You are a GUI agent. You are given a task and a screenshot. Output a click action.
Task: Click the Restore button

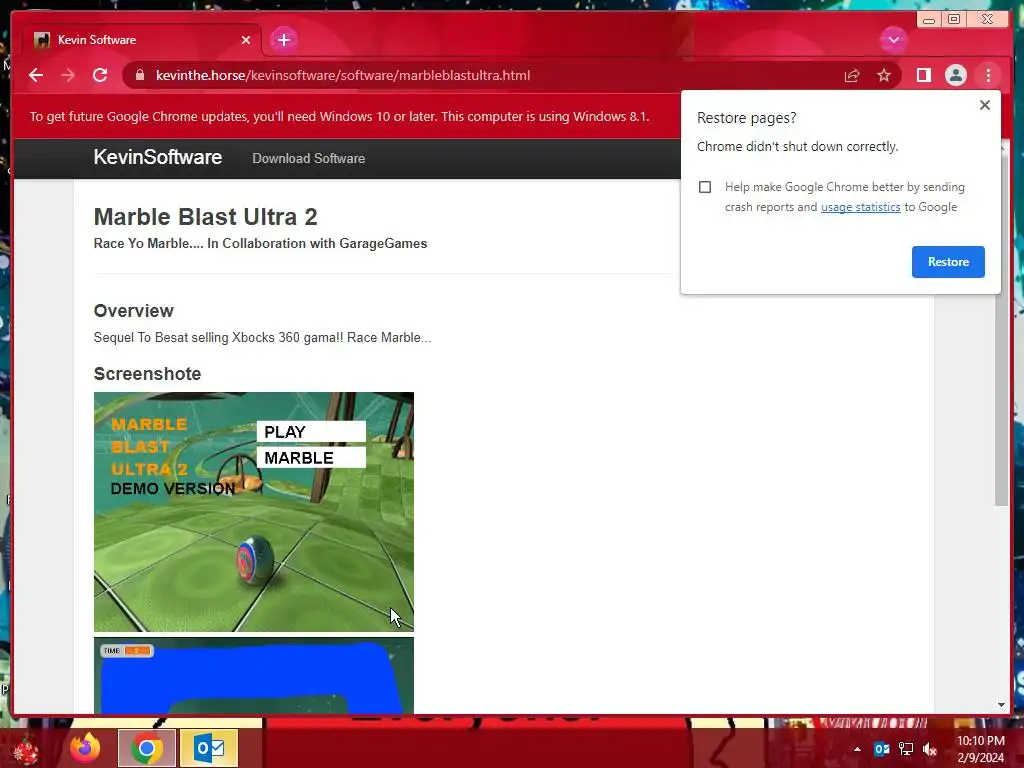pos(948,262)
